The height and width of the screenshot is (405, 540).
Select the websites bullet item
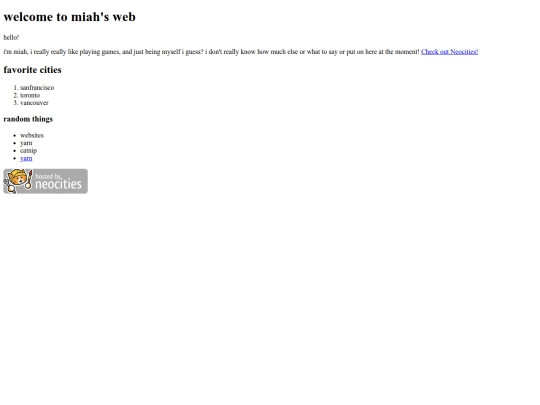[32, 135]
